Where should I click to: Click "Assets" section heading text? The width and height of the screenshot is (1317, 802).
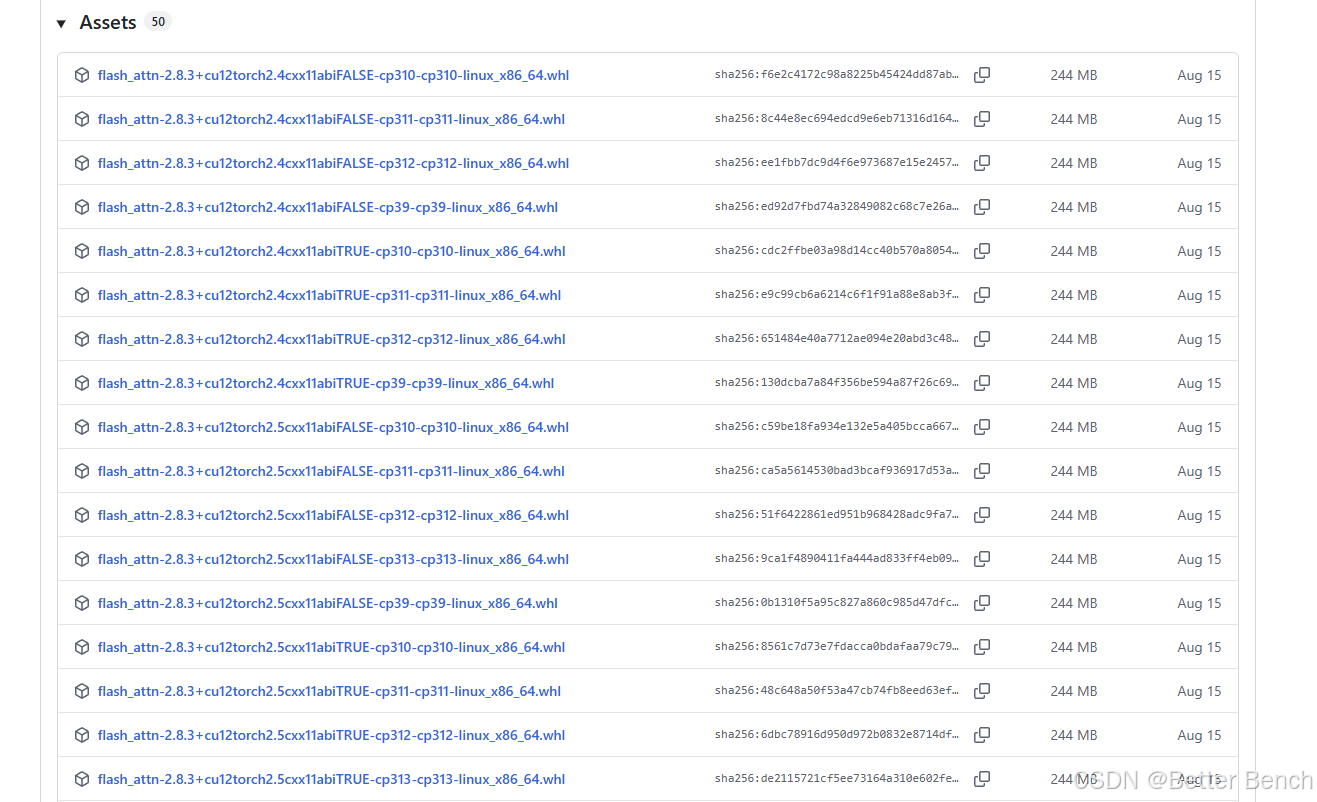[108, 22]
